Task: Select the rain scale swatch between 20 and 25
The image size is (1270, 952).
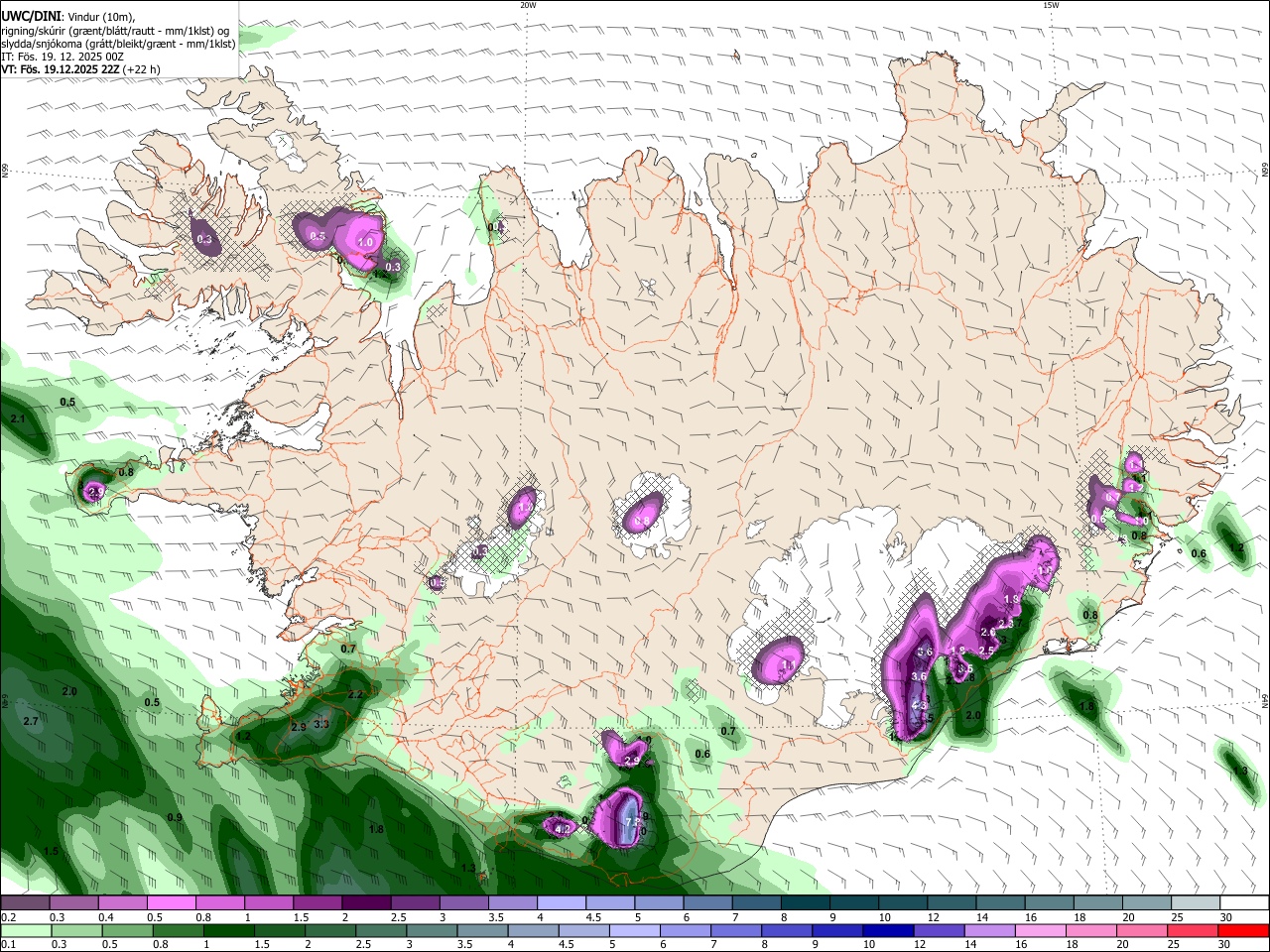Action: 1142,931
